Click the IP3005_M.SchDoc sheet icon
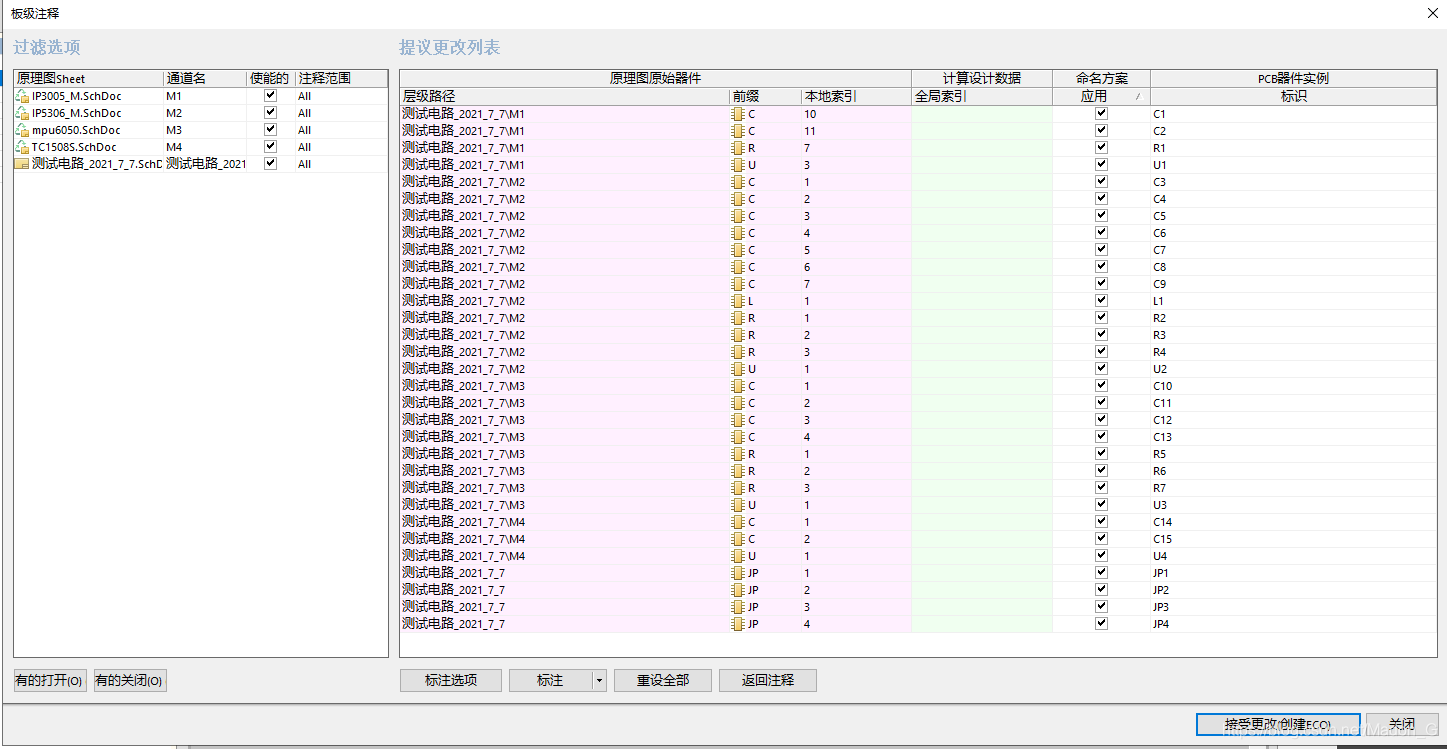Viewport: 1447px width, 749px height. [x=22, y=97]
